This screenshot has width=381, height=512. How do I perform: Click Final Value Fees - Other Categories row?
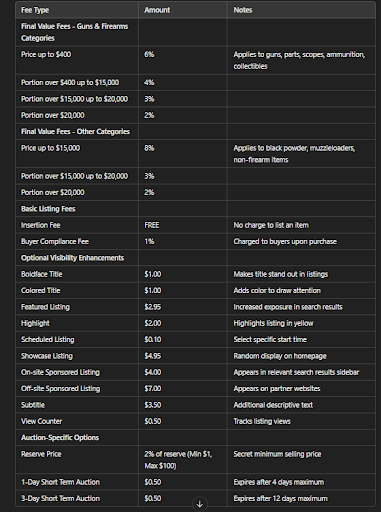pos(195,132)
